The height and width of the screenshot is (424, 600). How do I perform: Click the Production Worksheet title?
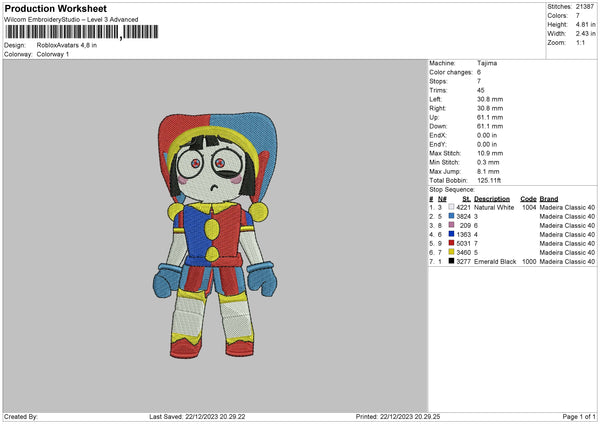click(x=55, y=8)
